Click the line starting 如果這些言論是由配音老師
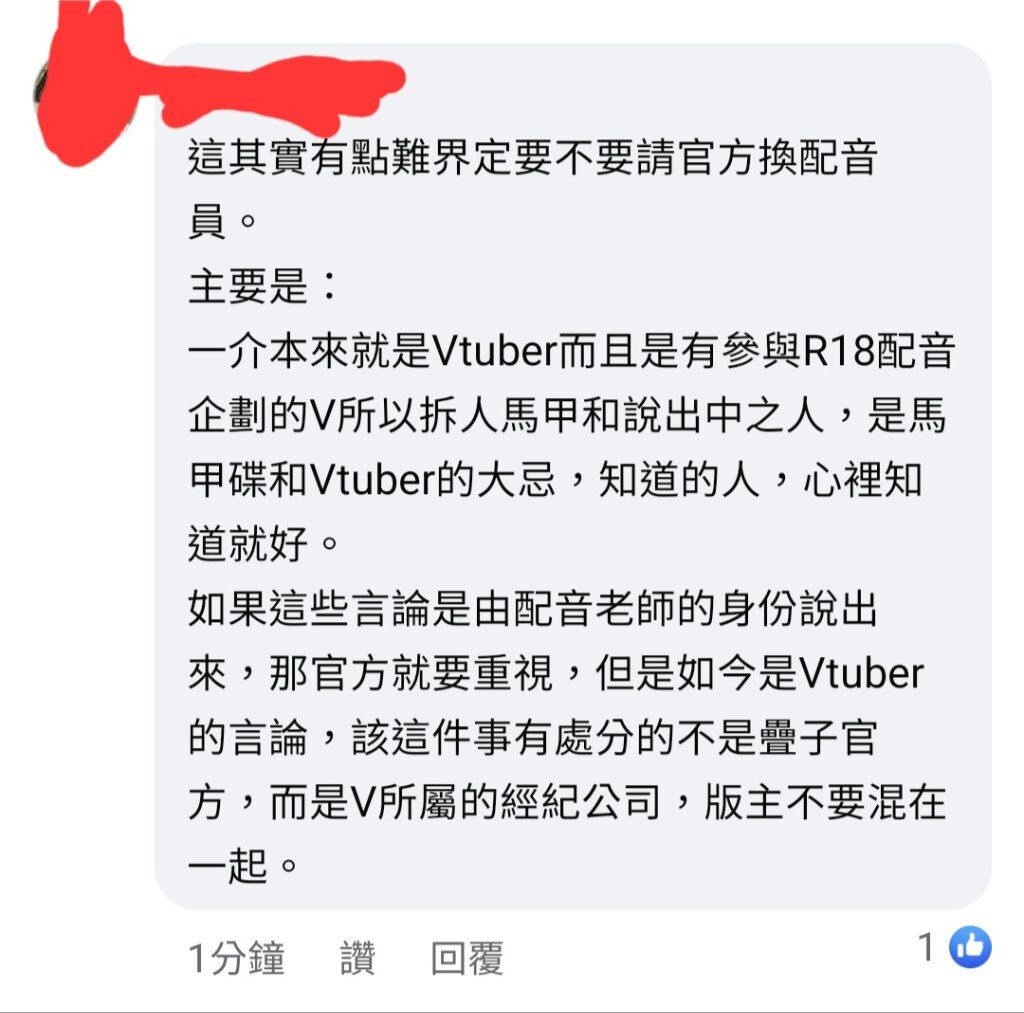The height and width of the screenshot is (1013, 1024). (x=532, y=607)
